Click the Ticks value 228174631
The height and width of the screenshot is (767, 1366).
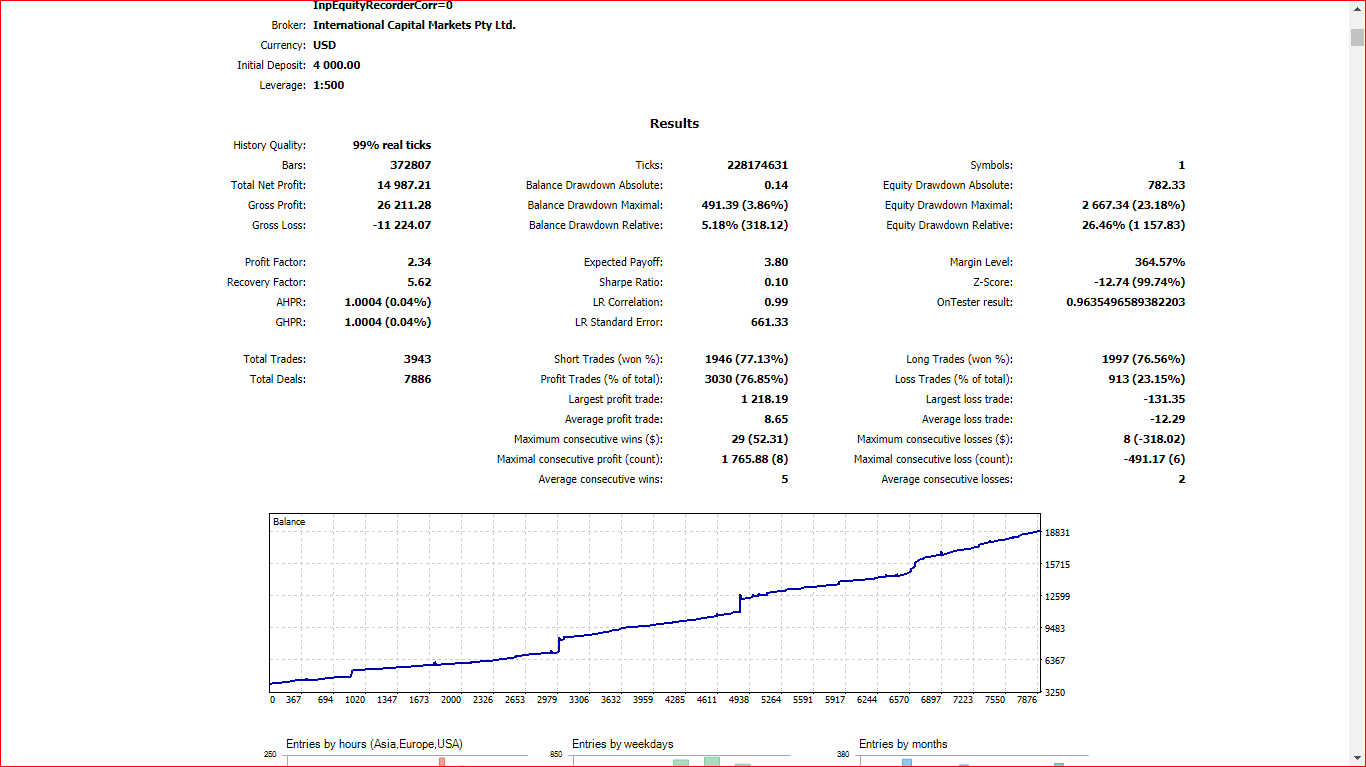pyautogui.click(x=758, y=165)
